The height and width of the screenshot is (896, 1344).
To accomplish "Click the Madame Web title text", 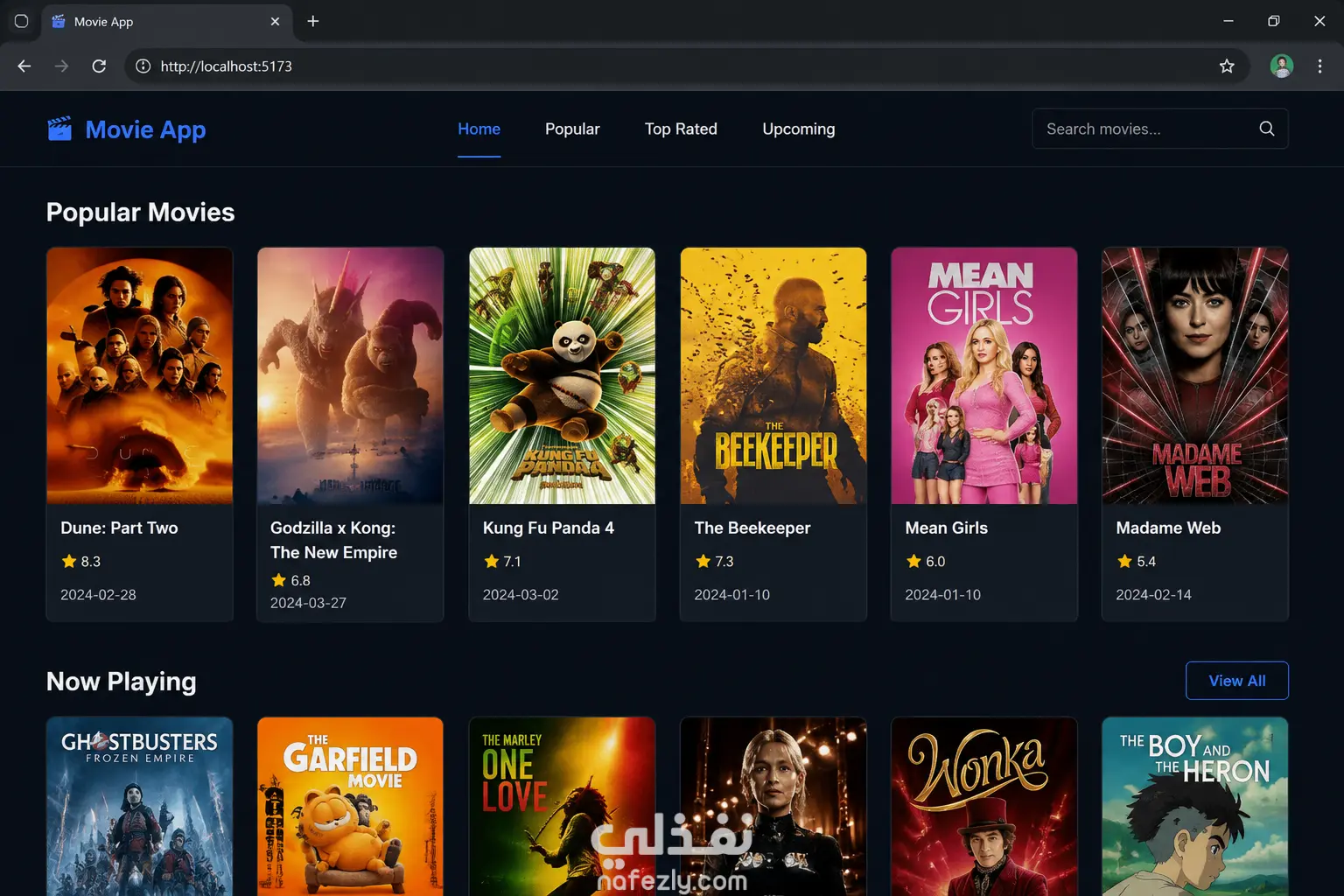I will pyautogui.click(x=1168, y=528).
